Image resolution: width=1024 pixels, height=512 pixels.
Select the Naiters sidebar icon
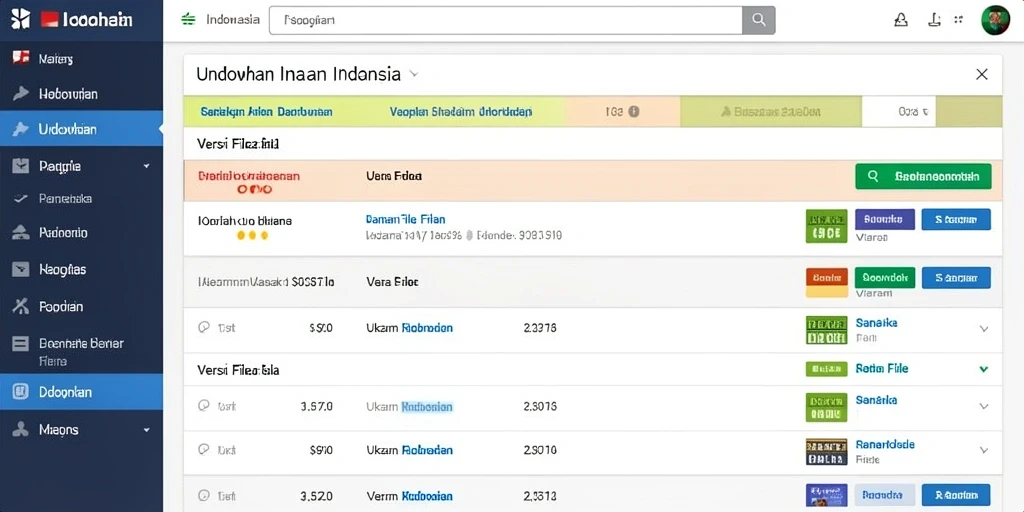[x=21, y=57]
